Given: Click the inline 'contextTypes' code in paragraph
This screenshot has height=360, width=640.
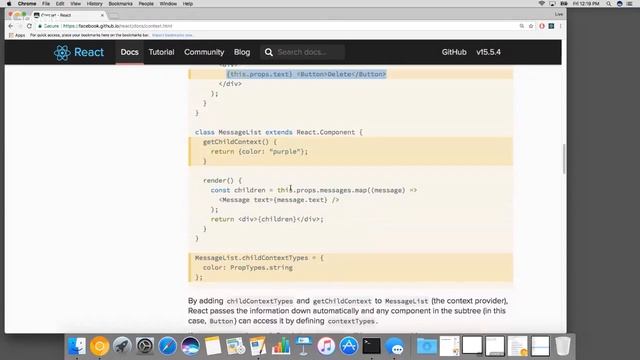Looking at the screenshot, I should 351,321.
